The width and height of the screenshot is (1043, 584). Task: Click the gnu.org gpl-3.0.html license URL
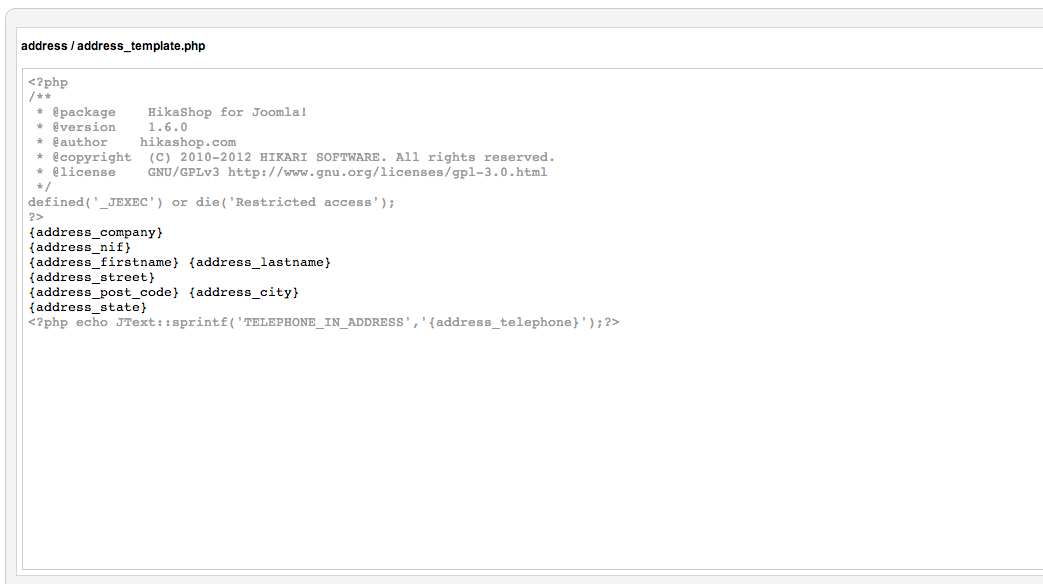click(388, 172)
